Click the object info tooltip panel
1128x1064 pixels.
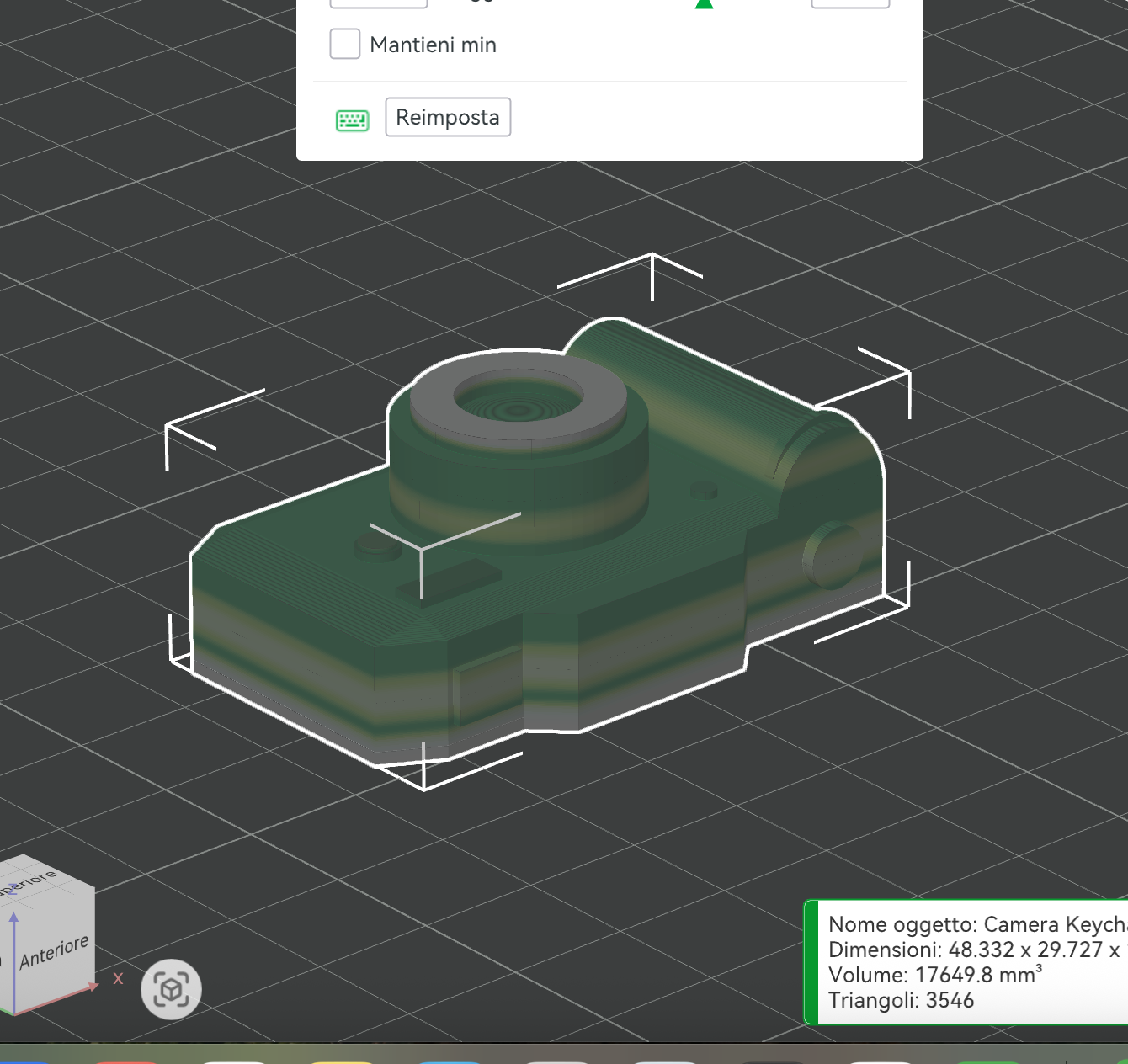(x=966, y=962)
